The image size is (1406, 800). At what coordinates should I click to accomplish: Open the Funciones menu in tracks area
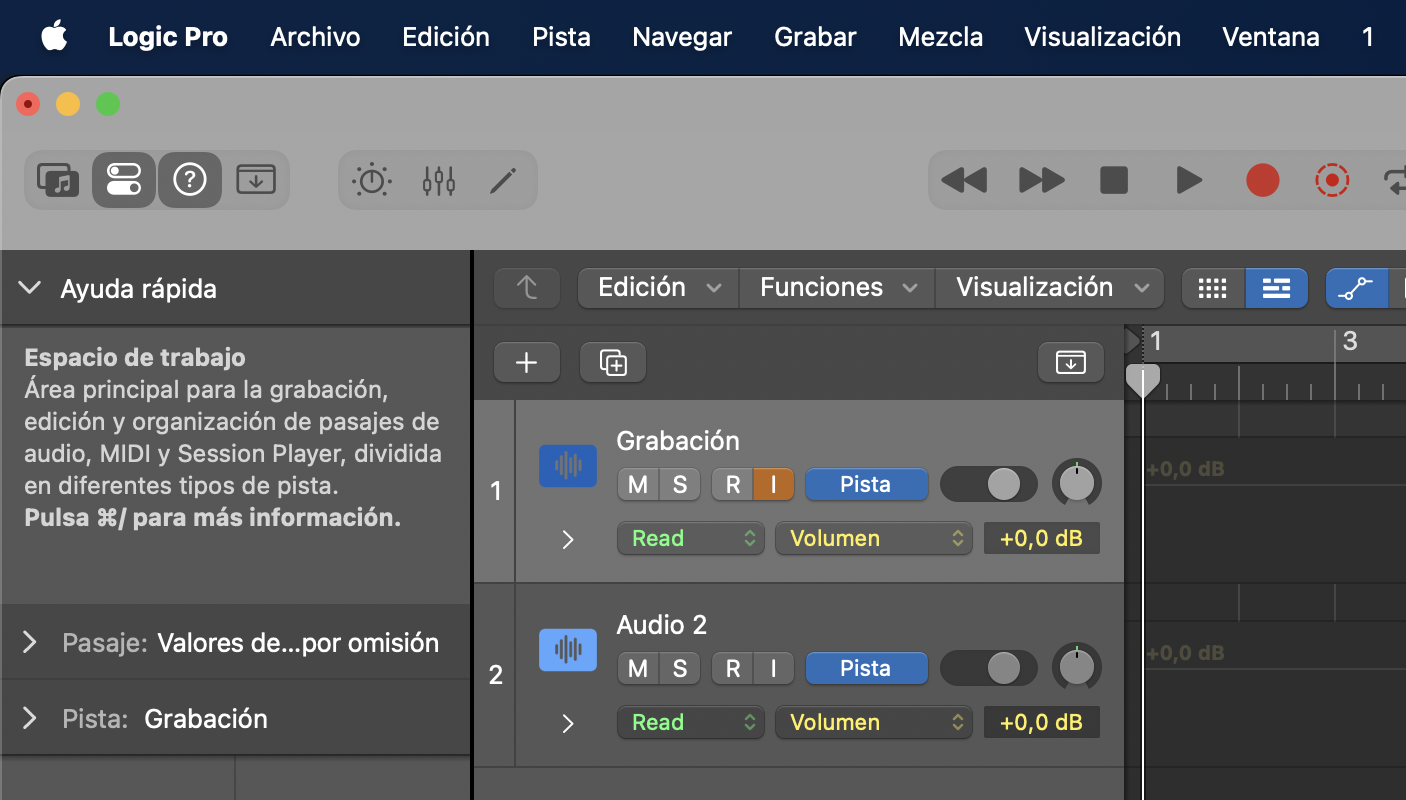pyautogui.click(x=836, y=288)
